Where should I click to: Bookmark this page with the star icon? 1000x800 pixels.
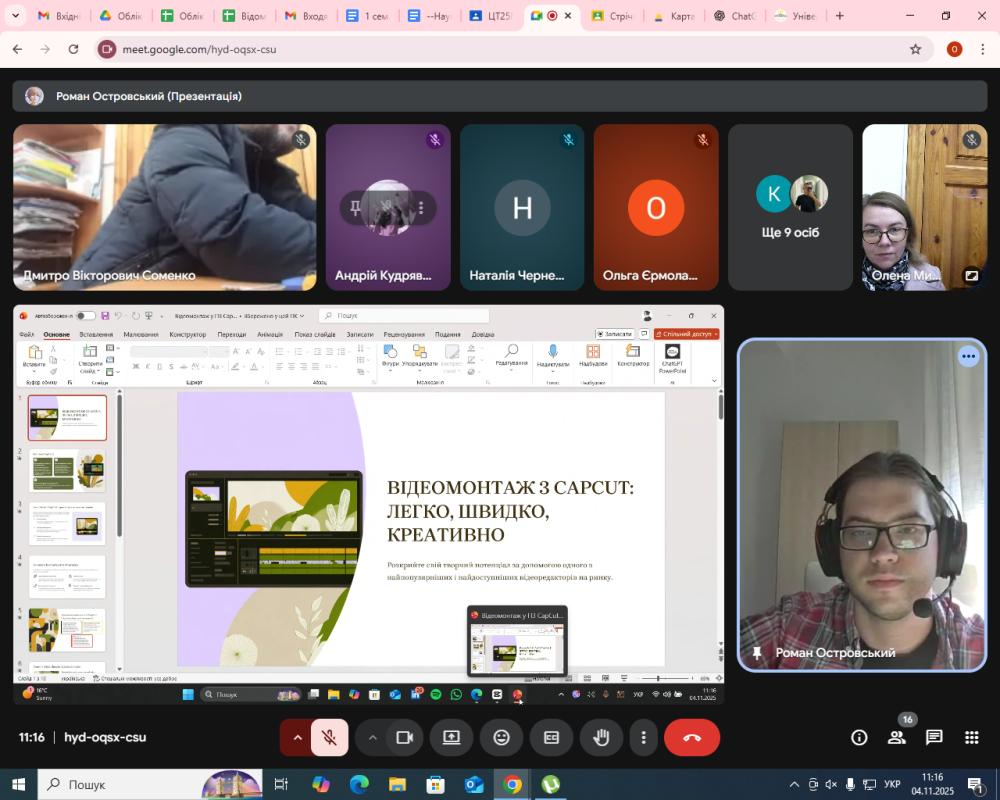coord(915,49)
